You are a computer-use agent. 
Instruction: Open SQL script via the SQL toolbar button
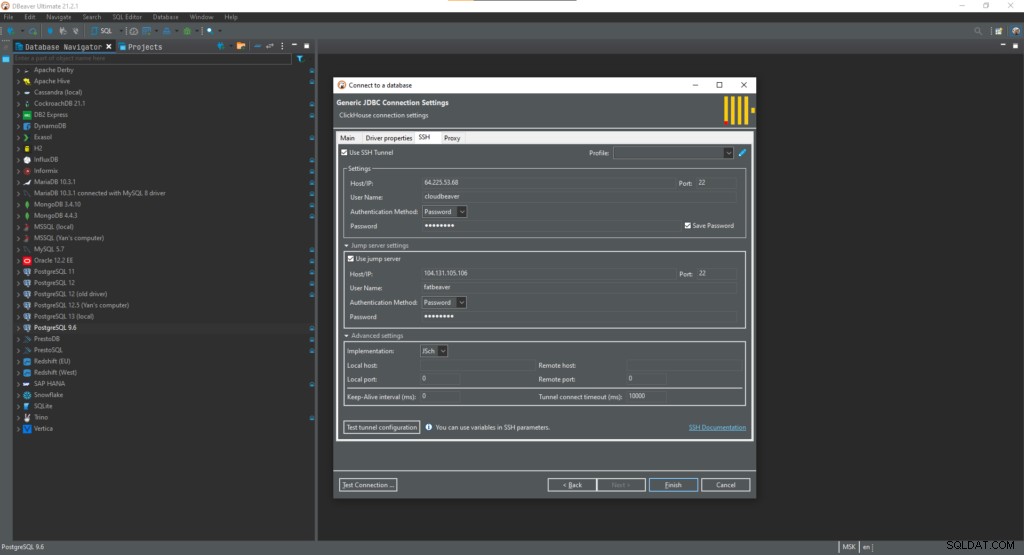pos(102,31)
